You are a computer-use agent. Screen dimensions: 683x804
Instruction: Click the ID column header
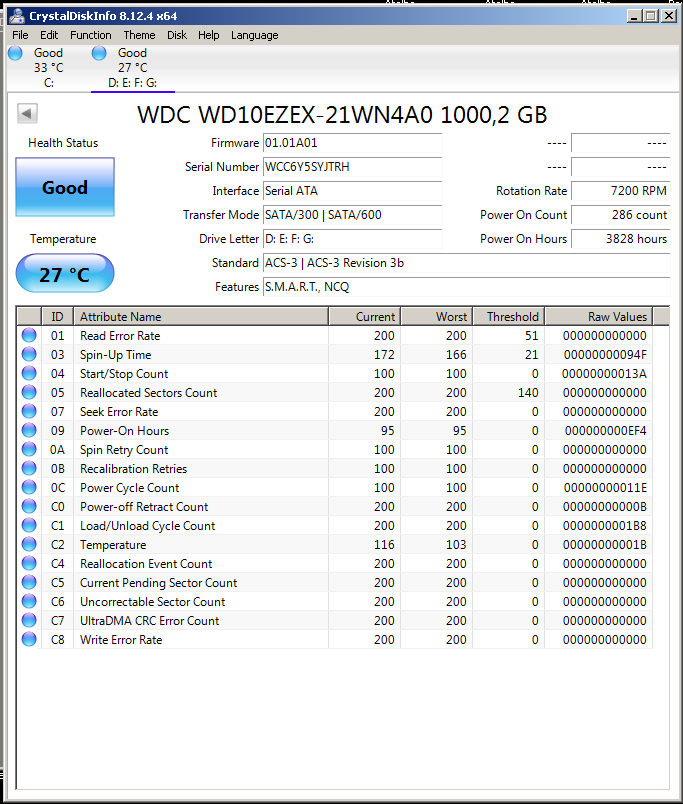57,316
